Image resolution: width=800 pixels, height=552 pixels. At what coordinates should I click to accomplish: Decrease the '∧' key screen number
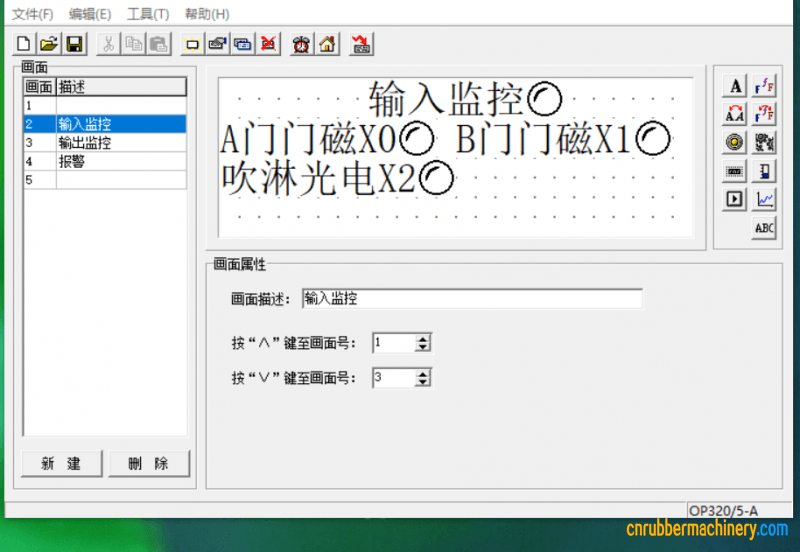[x=423, y=348]
